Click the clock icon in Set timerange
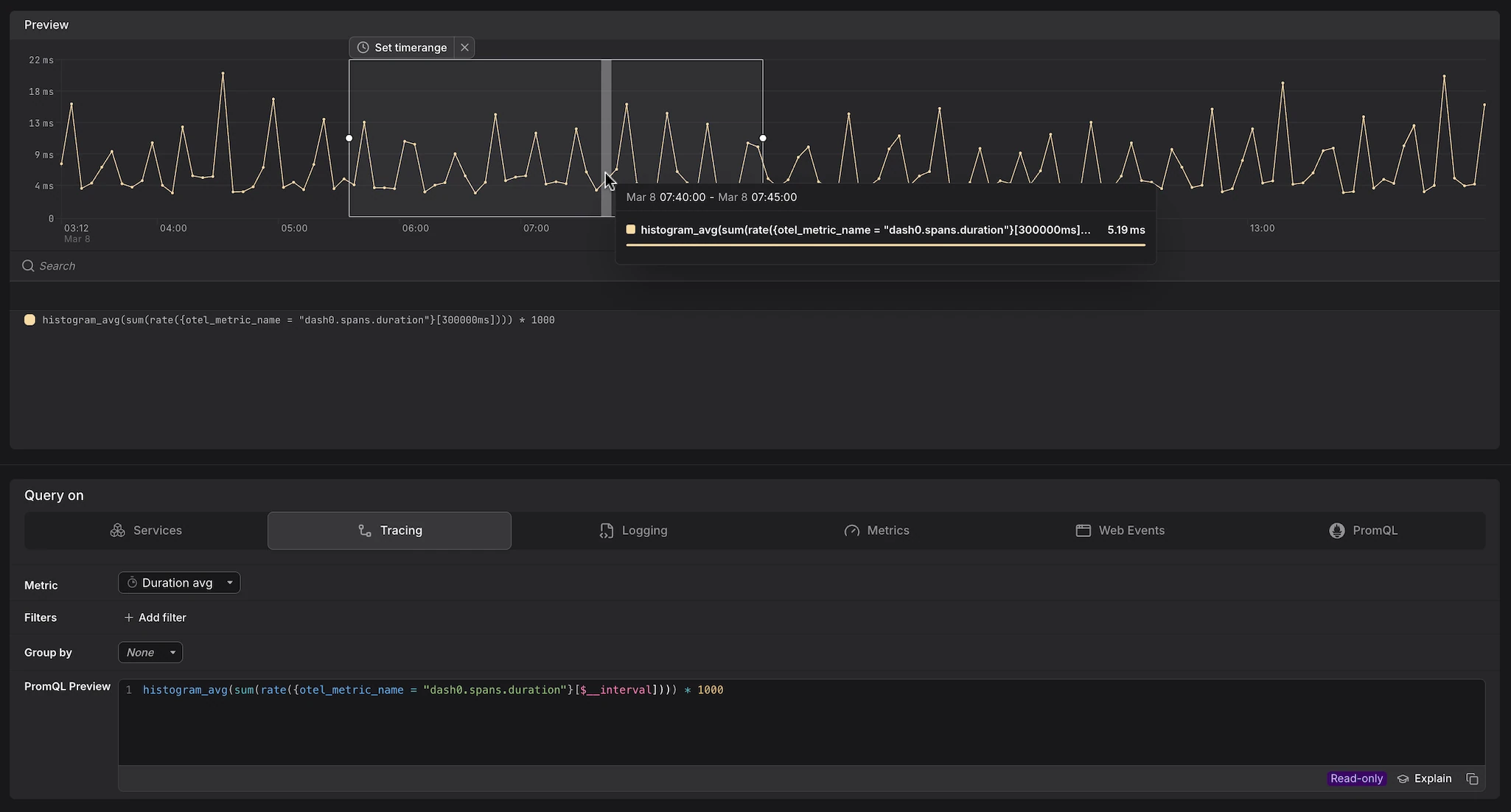The image size is (1511, 812). coord(363,47)
